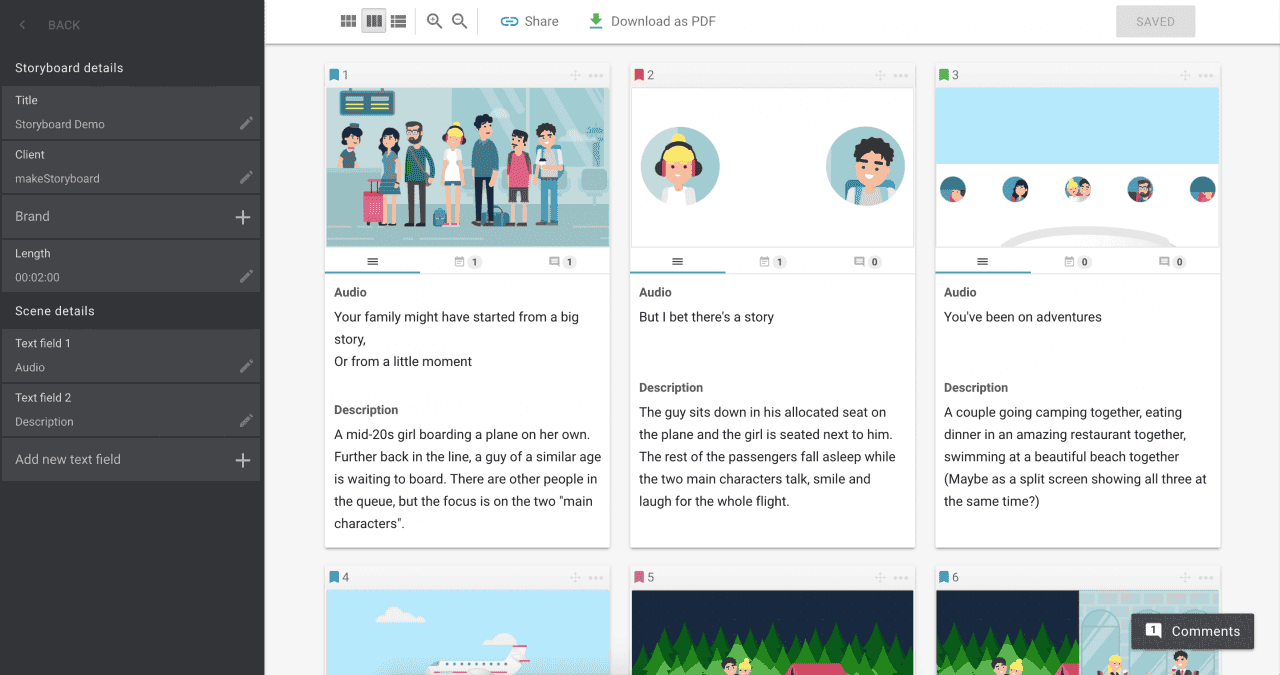The height and width of the screenshot is (675, 1280).
Task: Share the storyboard
Action: pyautogui.click(x=529, y=20)
